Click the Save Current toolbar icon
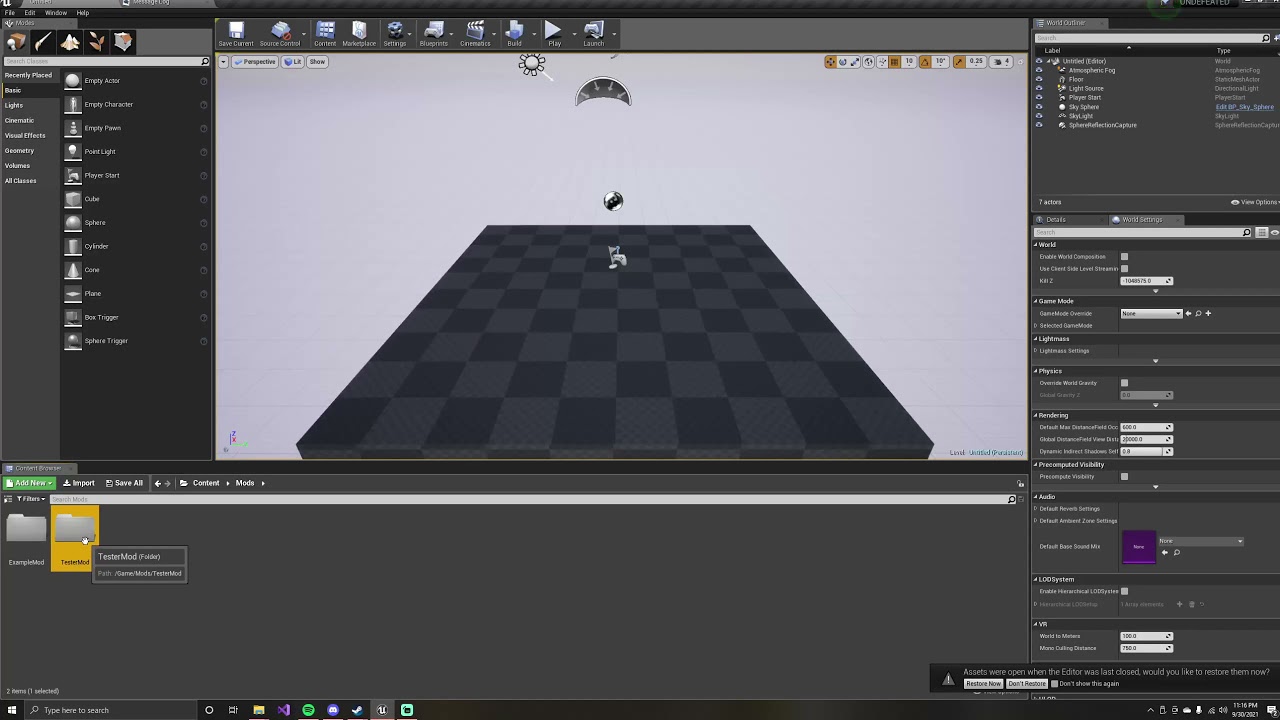Viewport: 1280px width, 720px height. point(236,34)
